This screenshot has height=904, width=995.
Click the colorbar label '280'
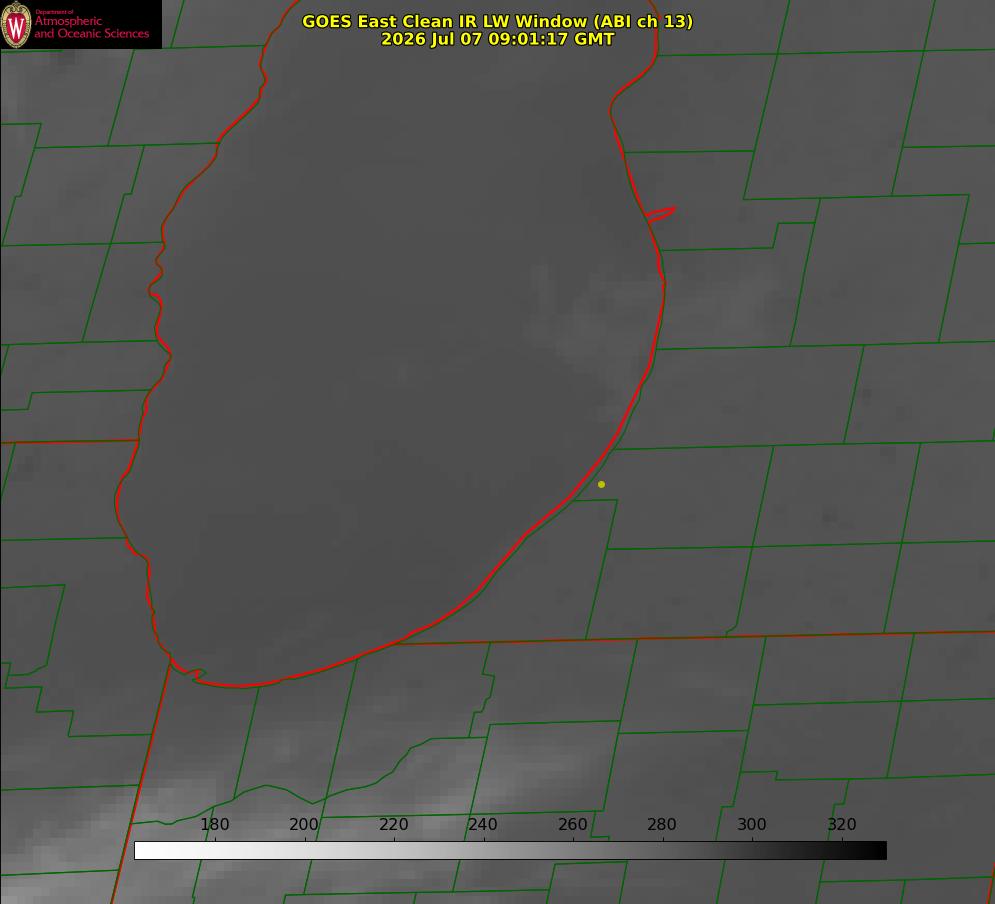(662, 824)
